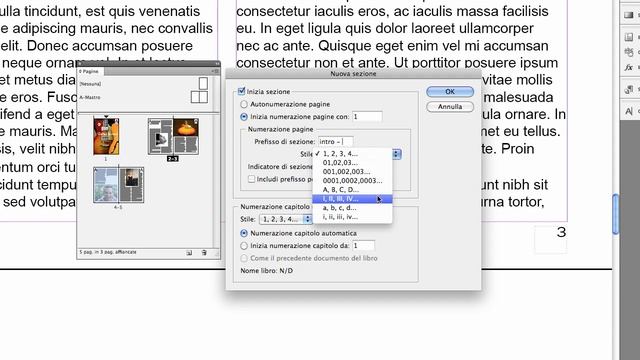
Task: Click the trash icon in Pagine panel
Action: pyautogui.click(x=204, y=253)
